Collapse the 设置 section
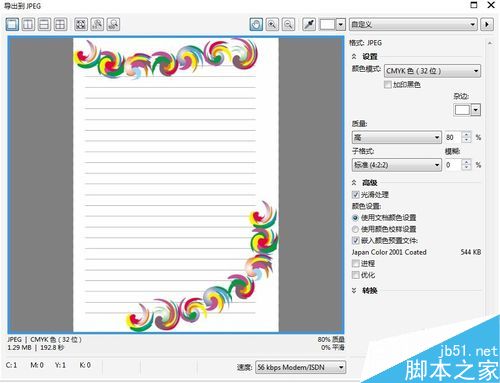Image resolution: width=500 pixels, height=383 pixels. click(354, 57)
